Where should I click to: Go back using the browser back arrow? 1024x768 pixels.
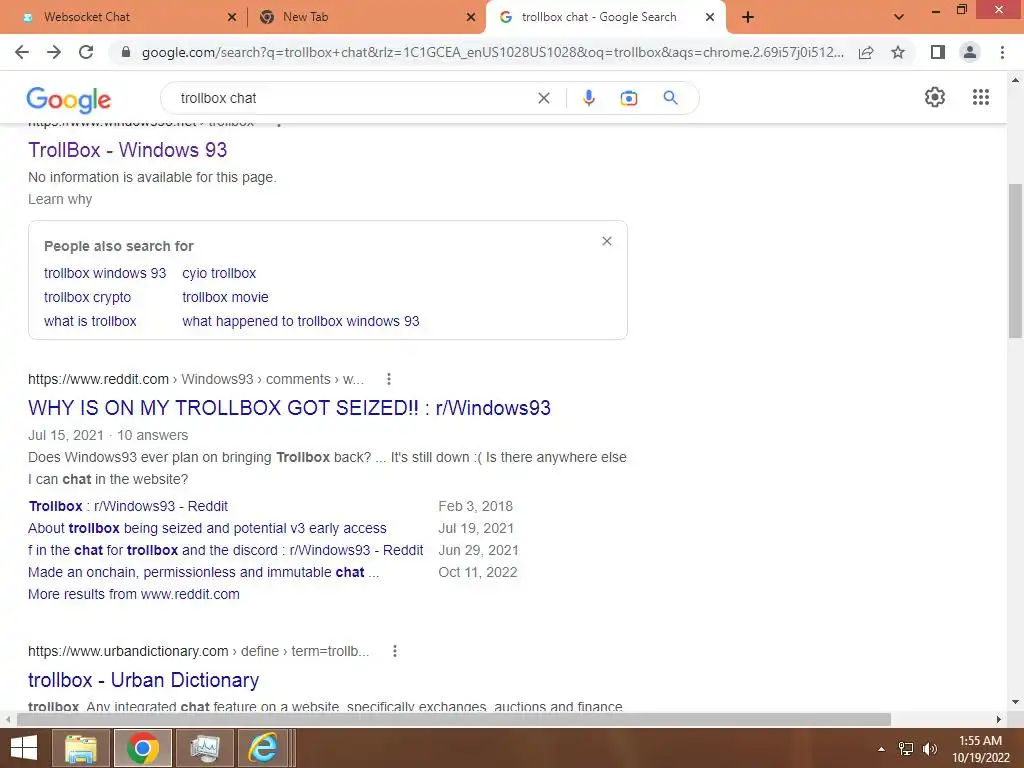tap(22, 52)
